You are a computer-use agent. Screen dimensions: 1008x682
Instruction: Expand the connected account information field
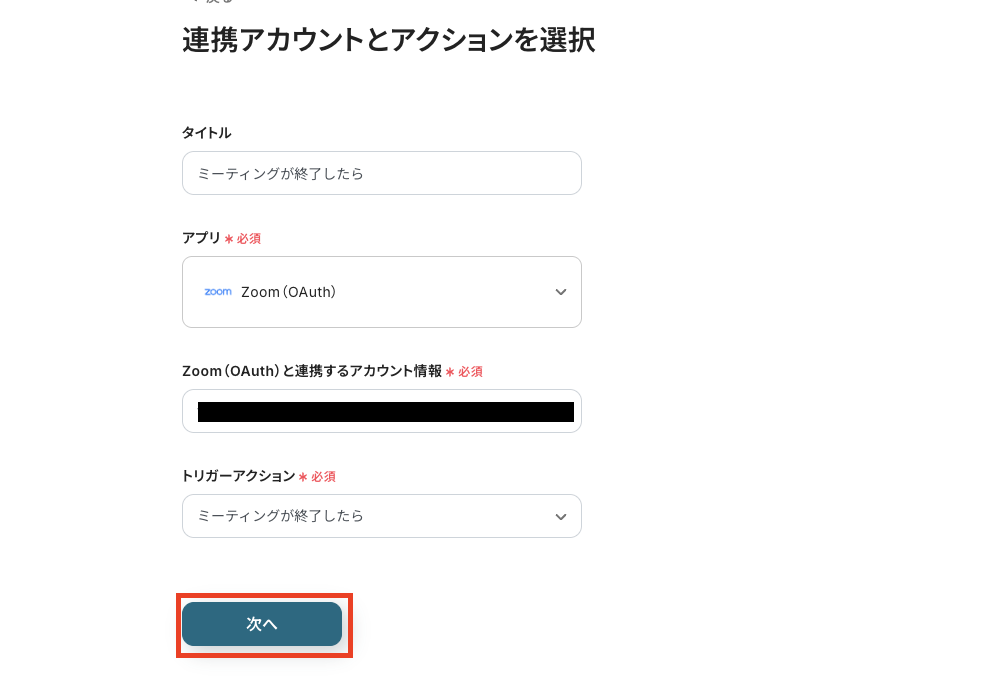coord(382,410)
